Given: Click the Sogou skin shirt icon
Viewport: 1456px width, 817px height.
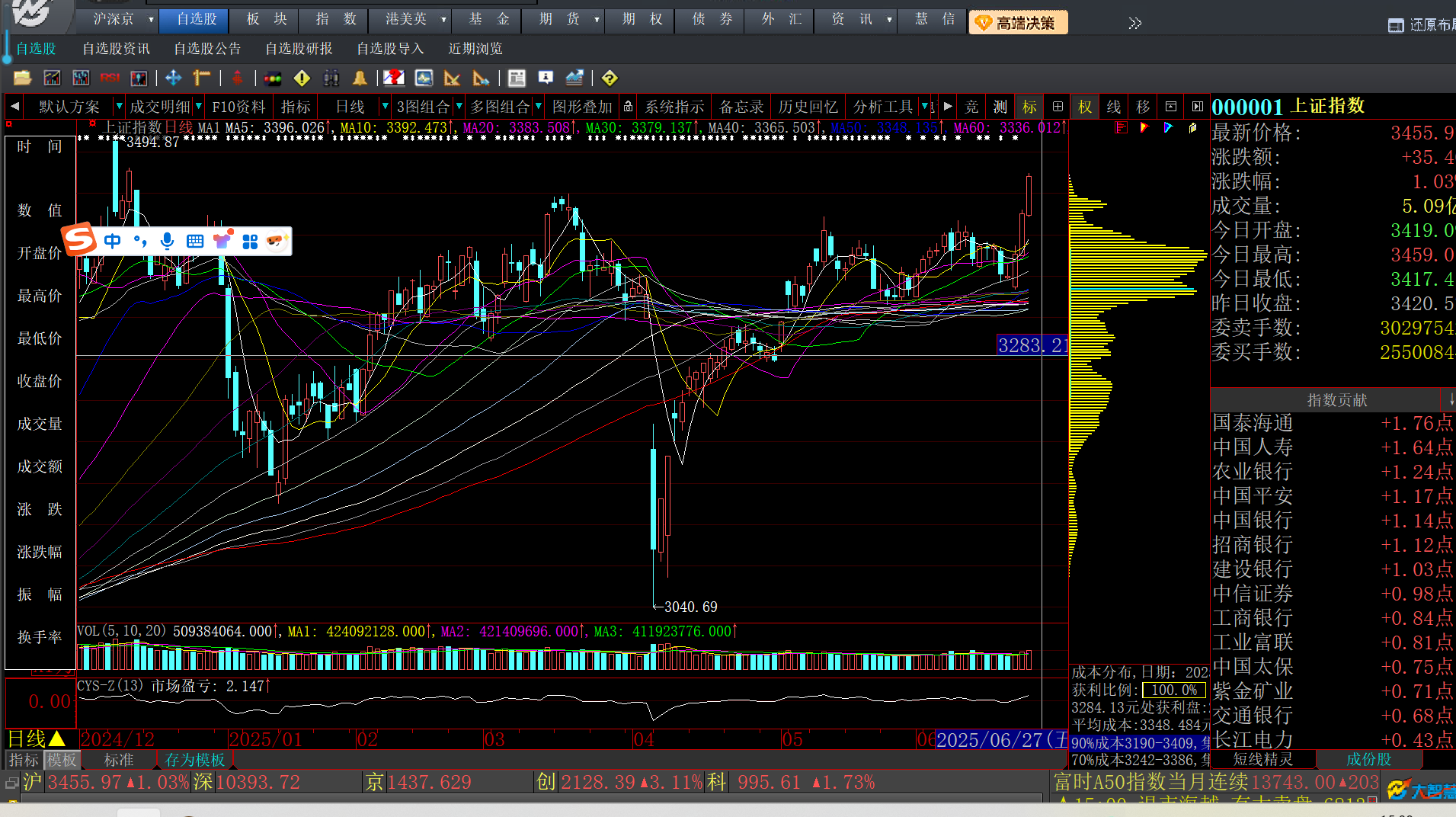Looking at the screenshot, I should [x=222, y=241].
